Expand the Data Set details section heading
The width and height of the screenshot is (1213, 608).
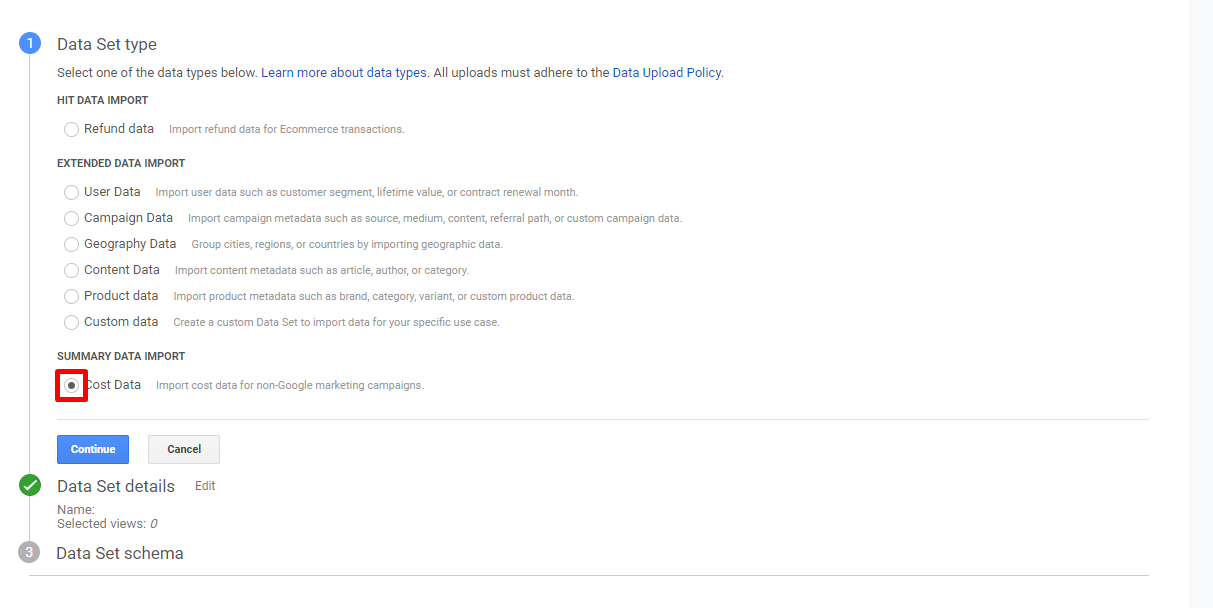point(116,486)
